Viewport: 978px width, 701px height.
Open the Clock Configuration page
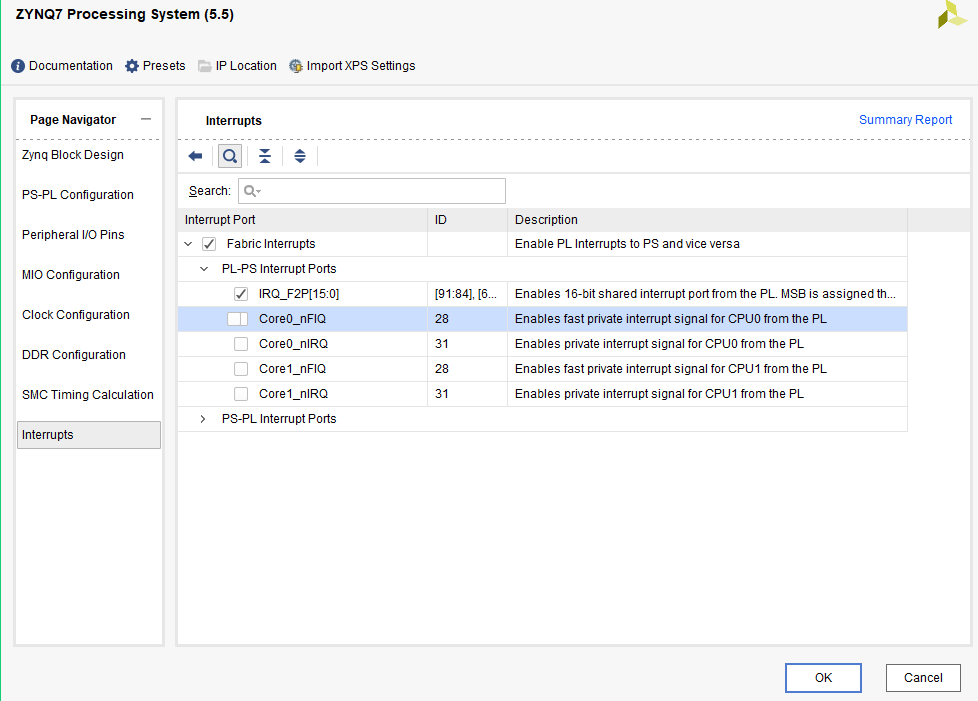click(75, 314)
